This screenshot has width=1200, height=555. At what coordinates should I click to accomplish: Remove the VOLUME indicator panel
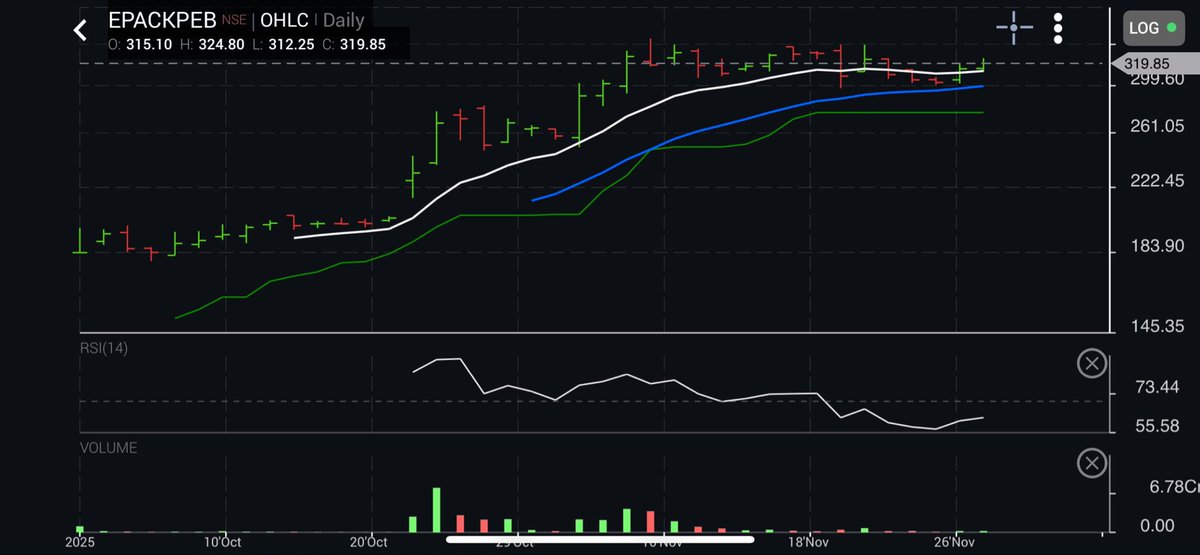1091,463
